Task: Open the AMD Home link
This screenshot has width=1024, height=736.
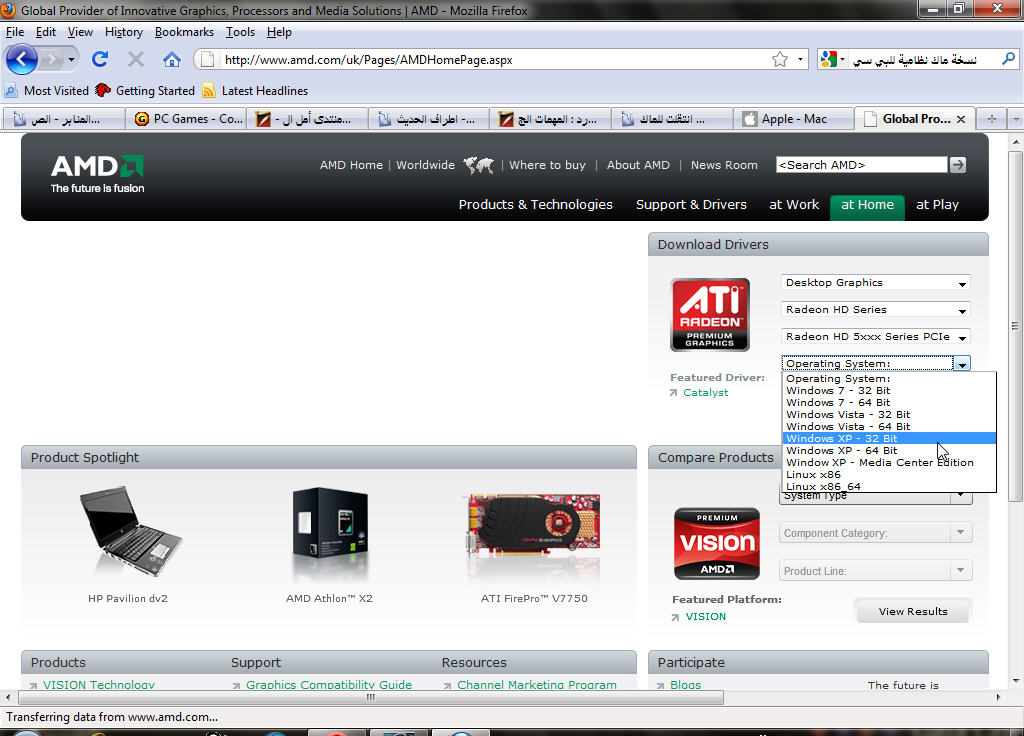Action: [351, 165]
